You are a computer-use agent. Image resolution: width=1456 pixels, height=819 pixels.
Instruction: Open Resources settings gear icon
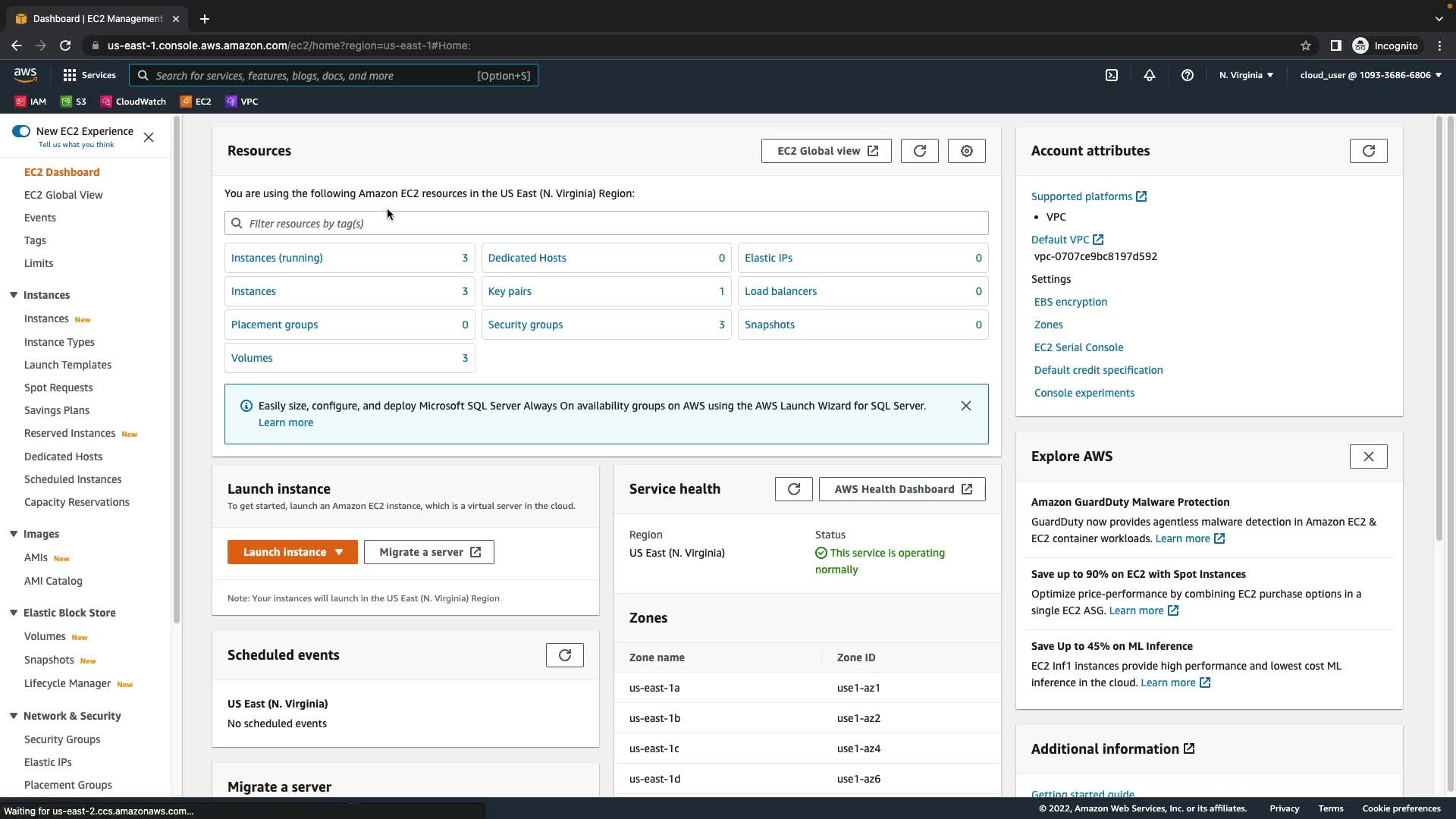tap(966, 151)
